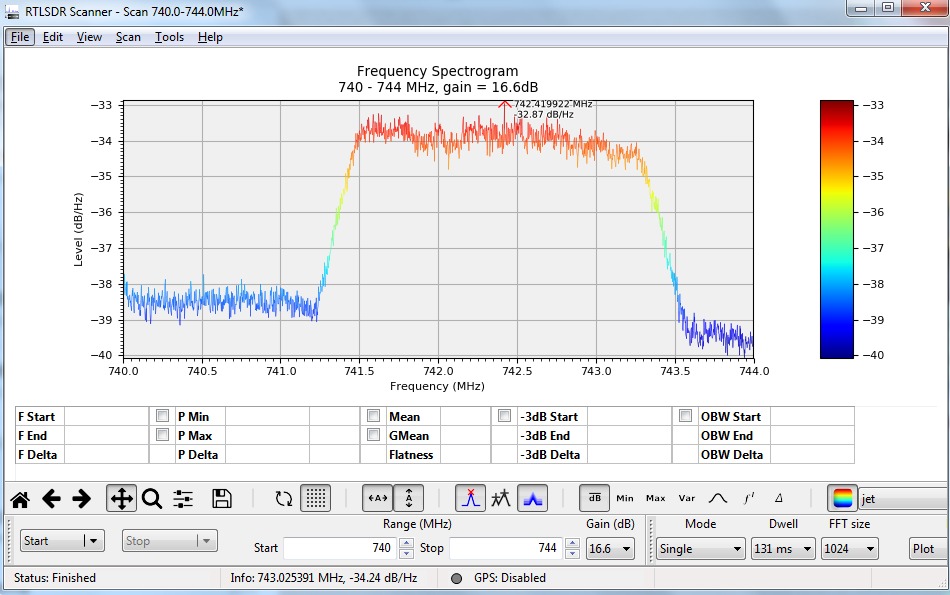Toggle the rainbow colour map icon
Viewport: 950px width, 595px height.
(843, 499)
